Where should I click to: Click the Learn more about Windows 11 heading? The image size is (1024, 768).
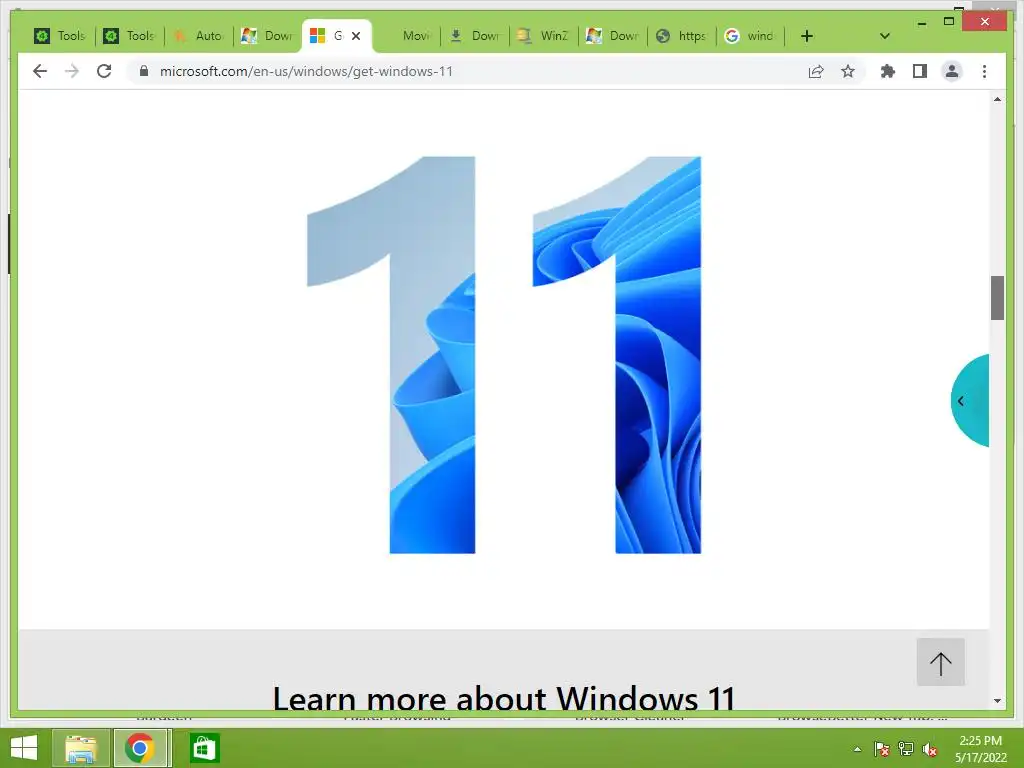504,697
